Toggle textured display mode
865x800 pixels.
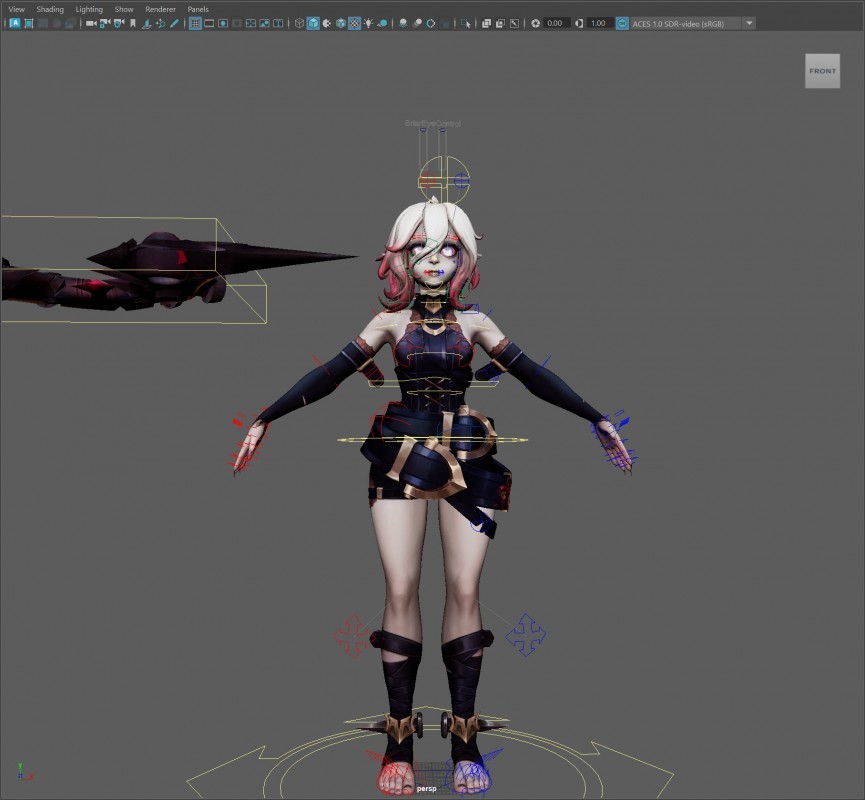pos(354,23)
